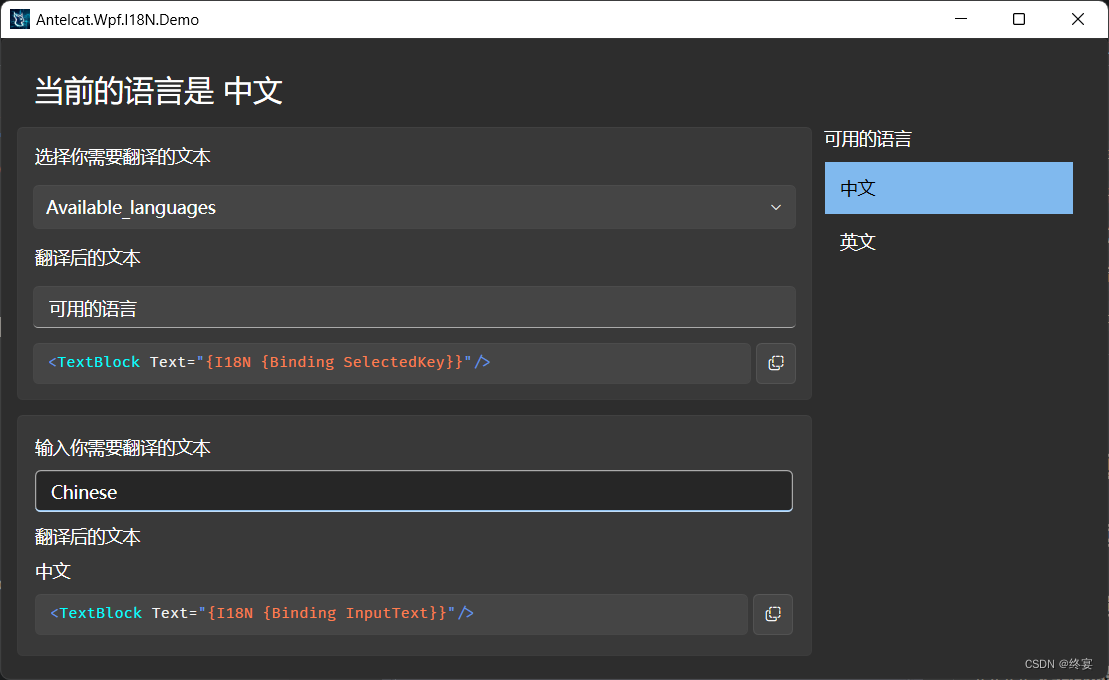The width and height of the screenshot is (1109, 680).
Task: Focus the 可用的语言 translated text box
Action: (x=414, y=307)
